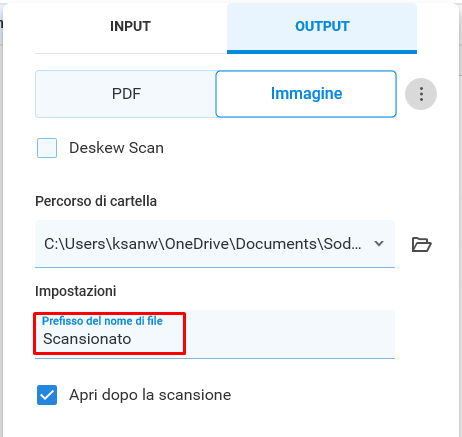Switch to the INPUT tab
The width and height of the screenshot is (462, 437).
131,27
